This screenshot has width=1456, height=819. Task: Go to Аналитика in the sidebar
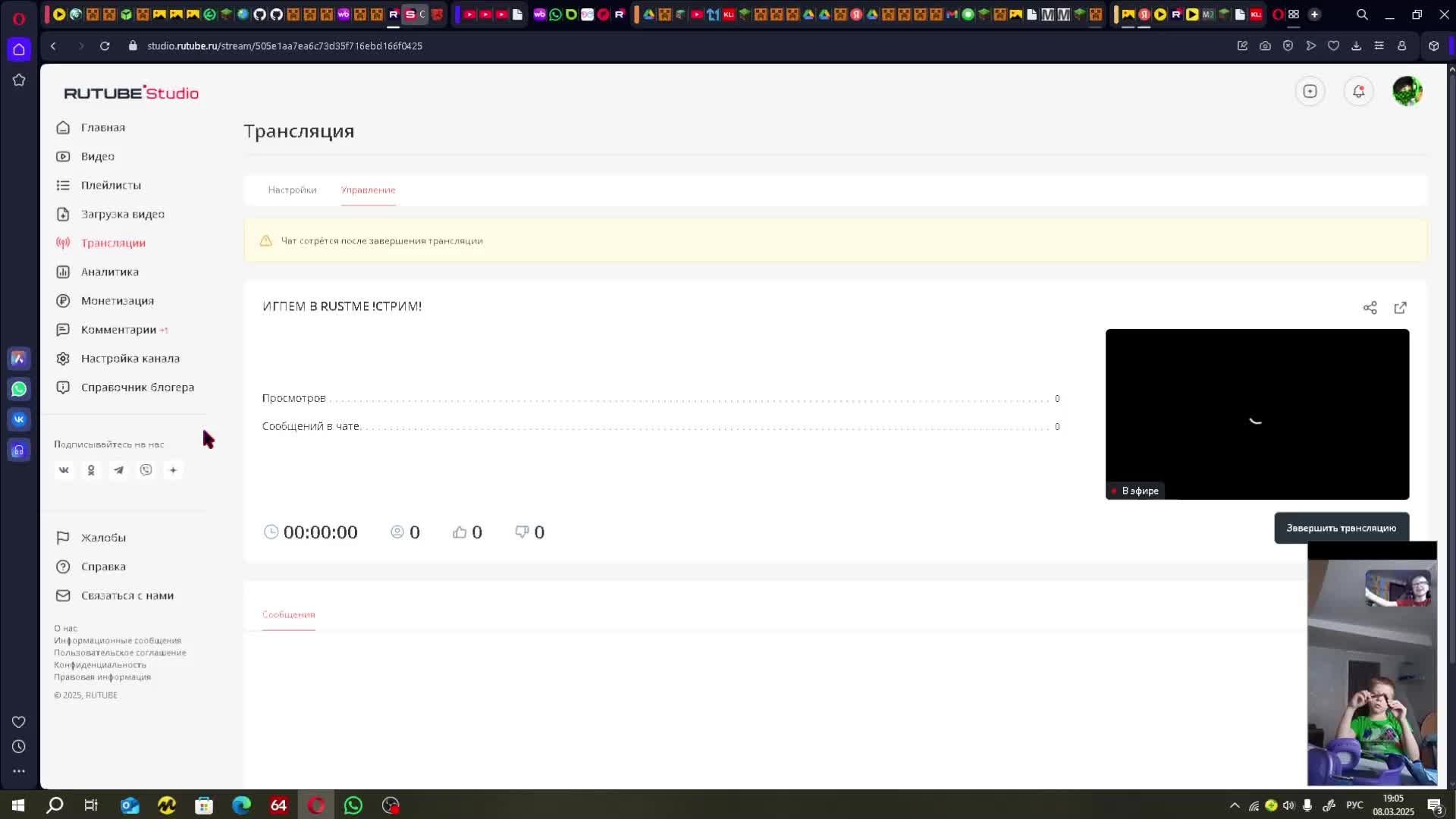tap(109, 272)
